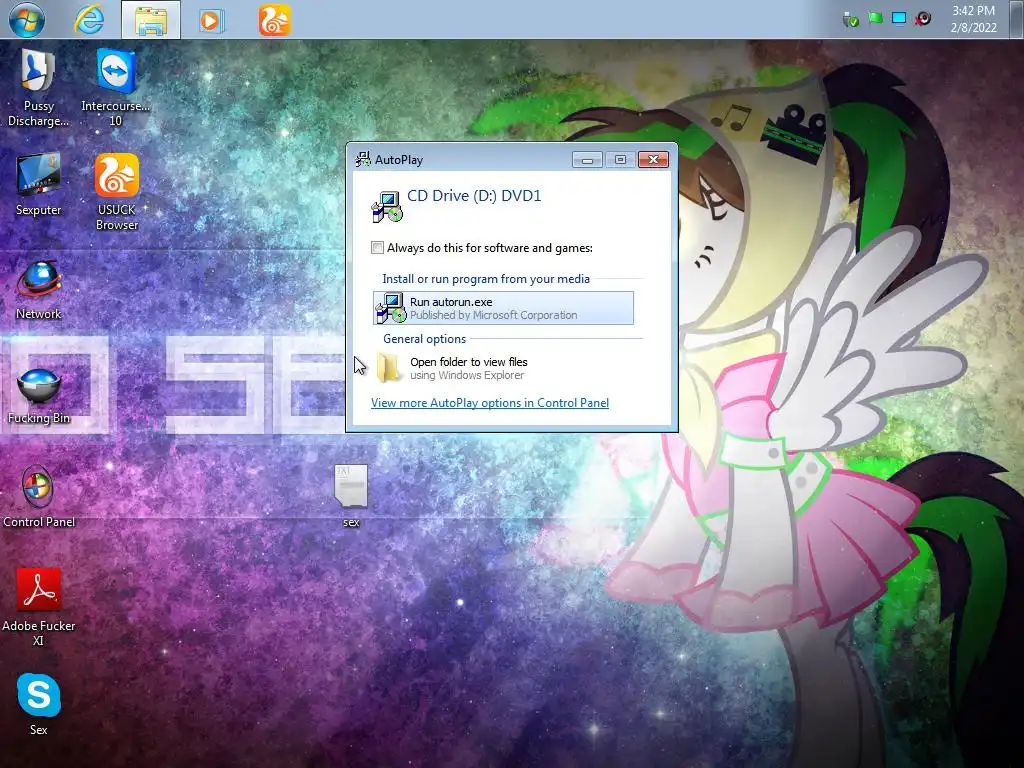Click the 'Install or run program from your media' label
Image resolution: width=1024 pixels, height=768 pixels.
486,279
